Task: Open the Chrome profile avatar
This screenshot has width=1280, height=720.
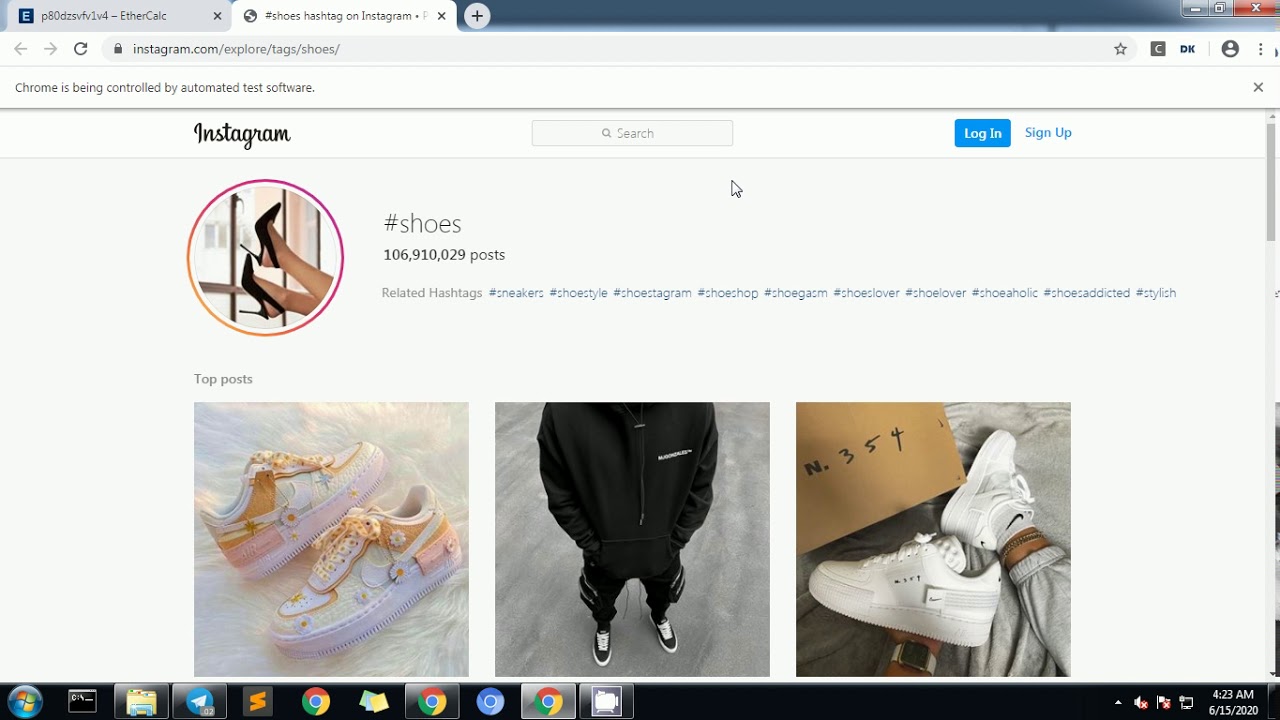Action: 1230,49
